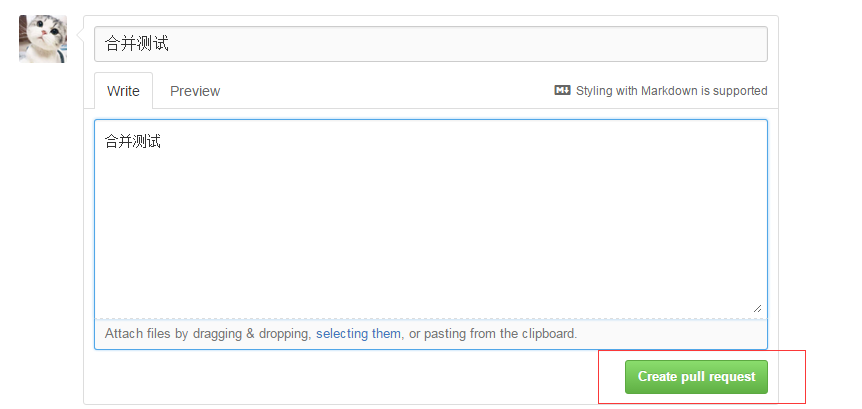Focus the comment body text area
This screenshot has width=862, height=409.
tap(430, 219)
